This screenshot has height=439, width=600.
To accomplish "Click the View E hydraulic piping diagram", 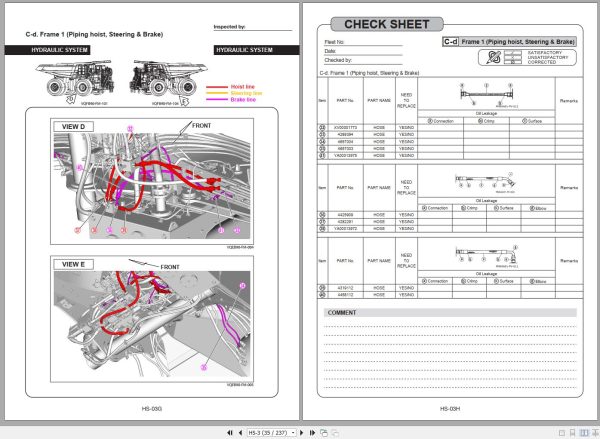I will tap(152, 324).
